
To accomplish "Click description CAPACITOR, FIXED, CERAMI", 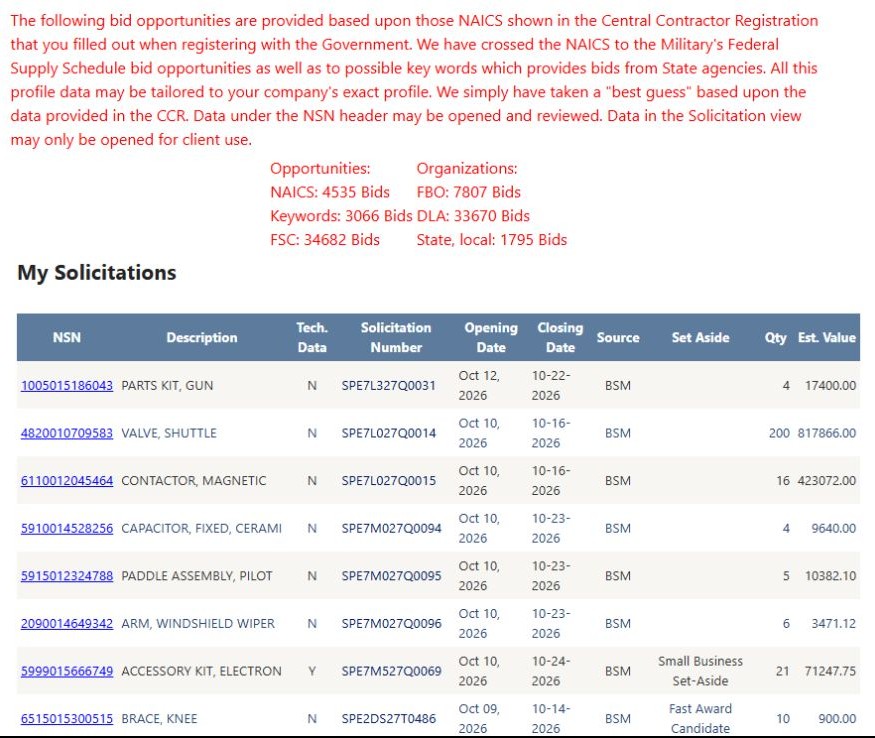I will tap(201, 528).
